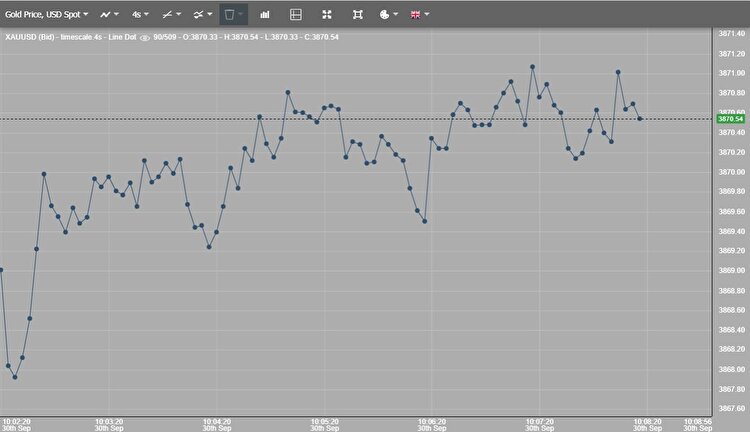
Task: Click the bar chart volume icon
Action: [x=265, y=15]
